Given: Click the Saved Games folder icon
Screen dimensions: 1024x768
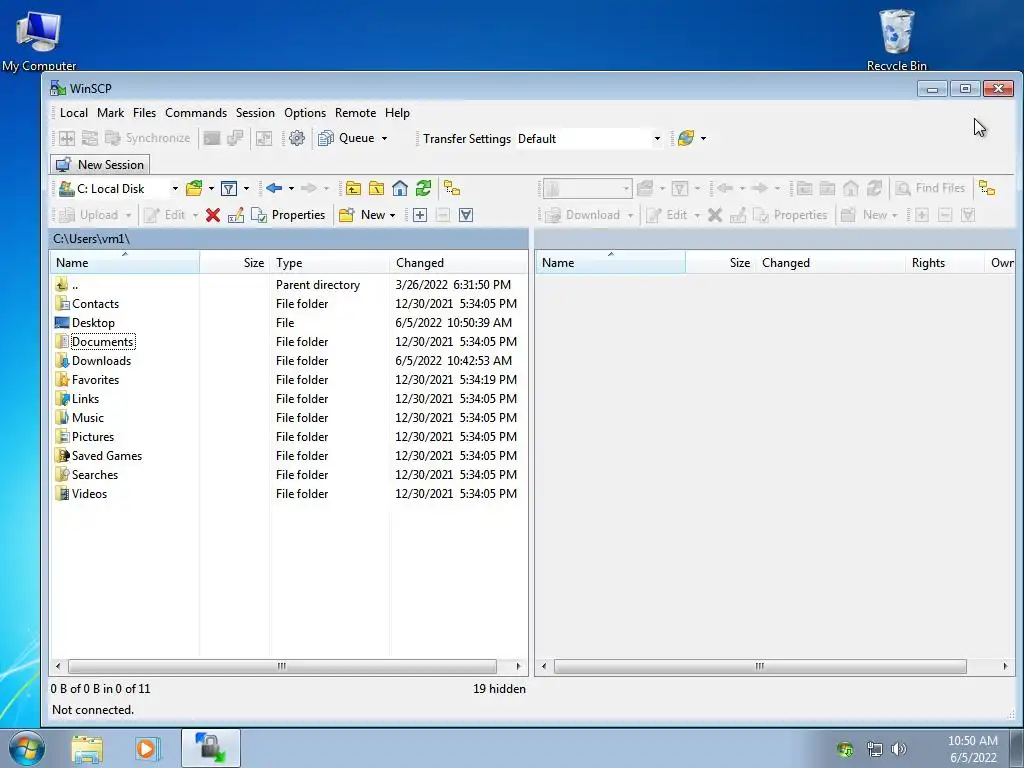Looking at the screenshot, I should (62, 456).
